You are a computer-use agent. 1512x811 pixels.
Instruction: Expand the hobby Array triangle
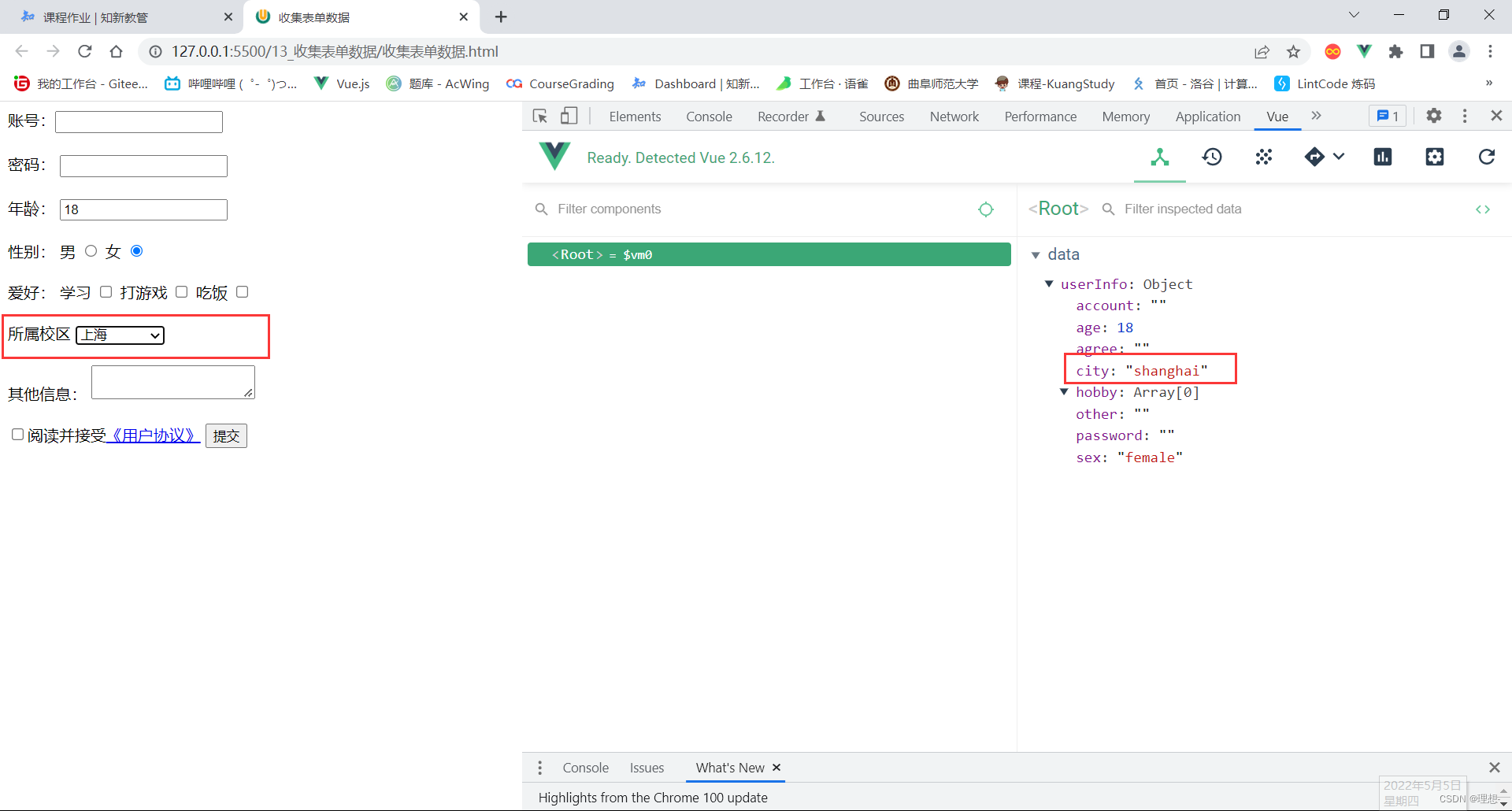pyautogui.click(x=1065, y=392)
